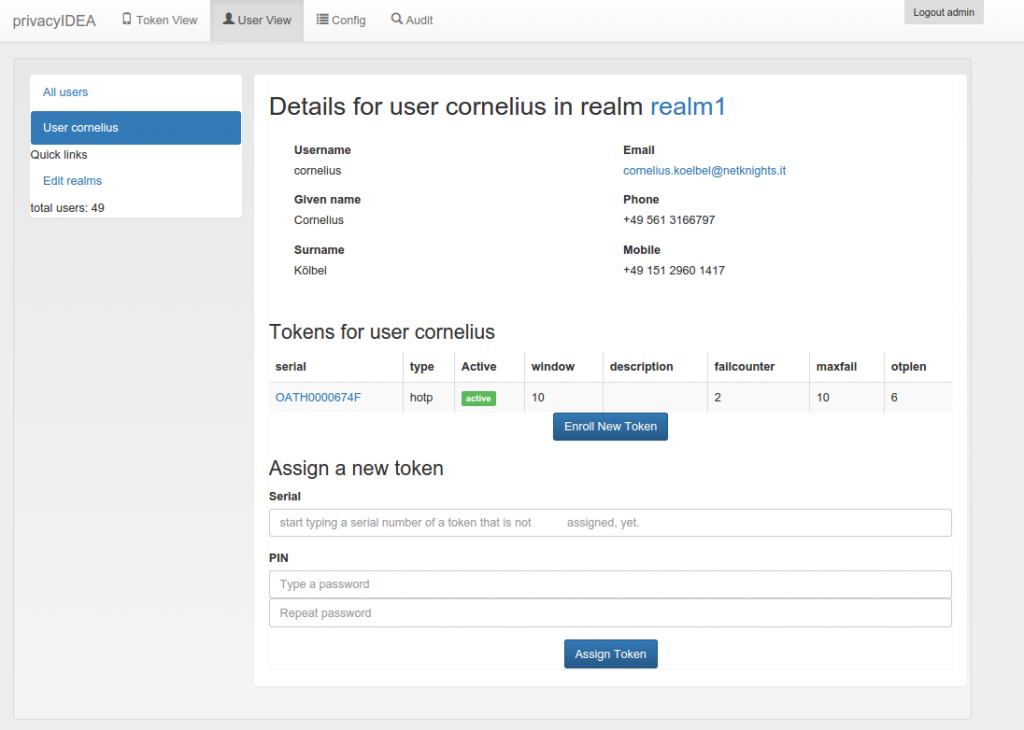This screenshot has height=730, width=1024.
Task: Toggle the green active status badge
Action: pyautogui.click(x=478, y=399)
